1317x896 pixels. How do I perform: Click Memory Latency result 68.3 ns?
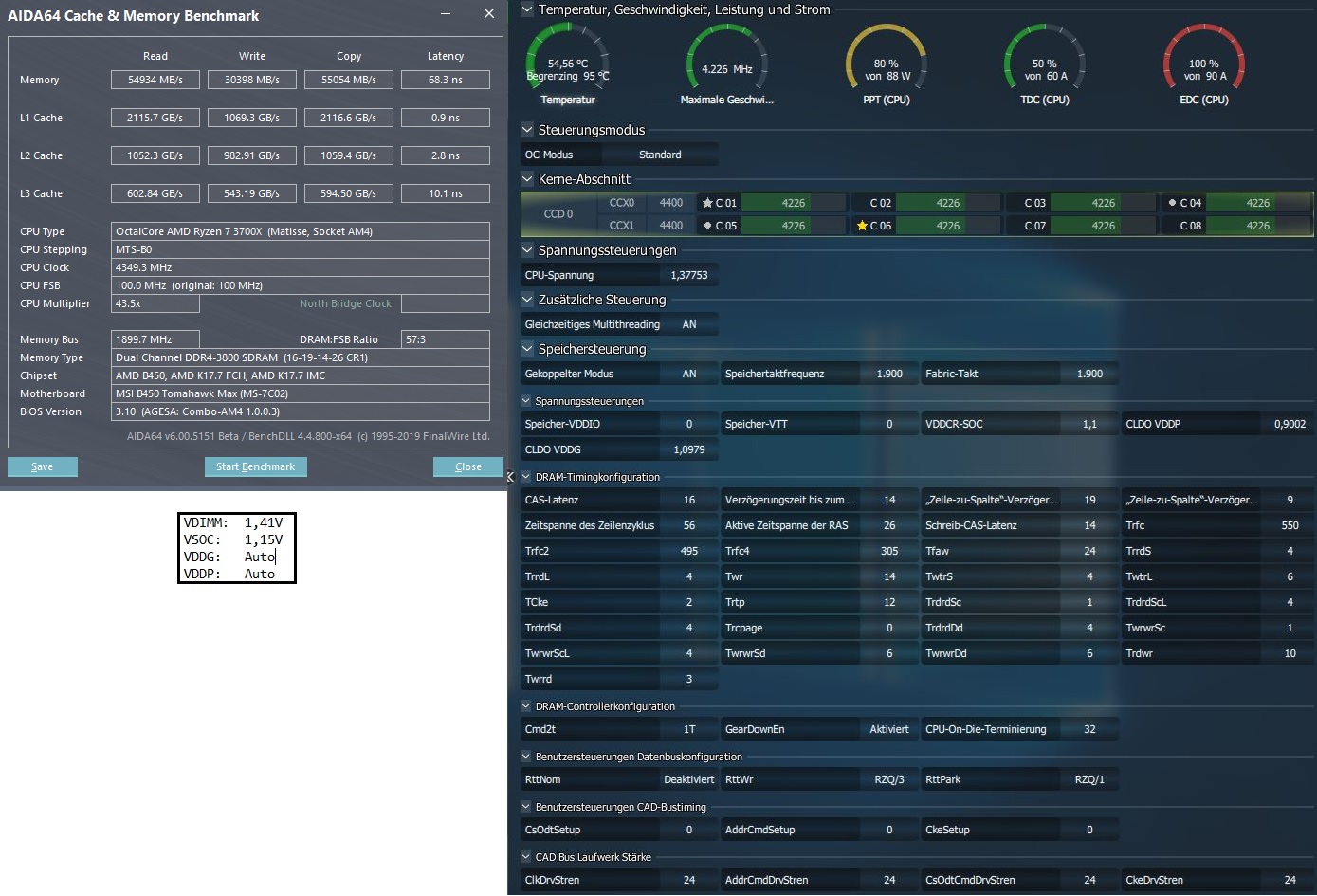coord(446,80)
